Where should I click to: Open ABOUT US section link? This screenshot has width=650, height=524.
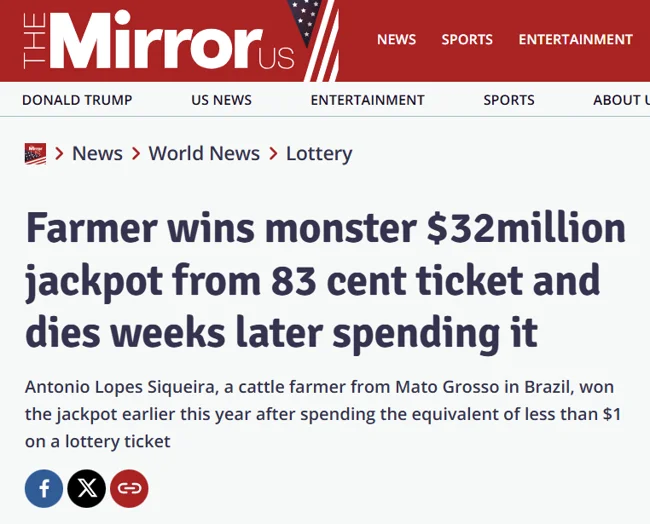tap(620, 100)
